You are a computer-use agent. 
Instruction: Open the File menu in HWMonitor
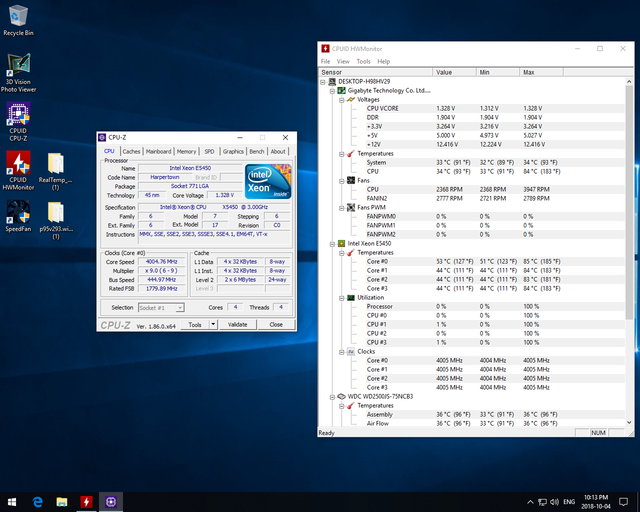tap(325, 61)
